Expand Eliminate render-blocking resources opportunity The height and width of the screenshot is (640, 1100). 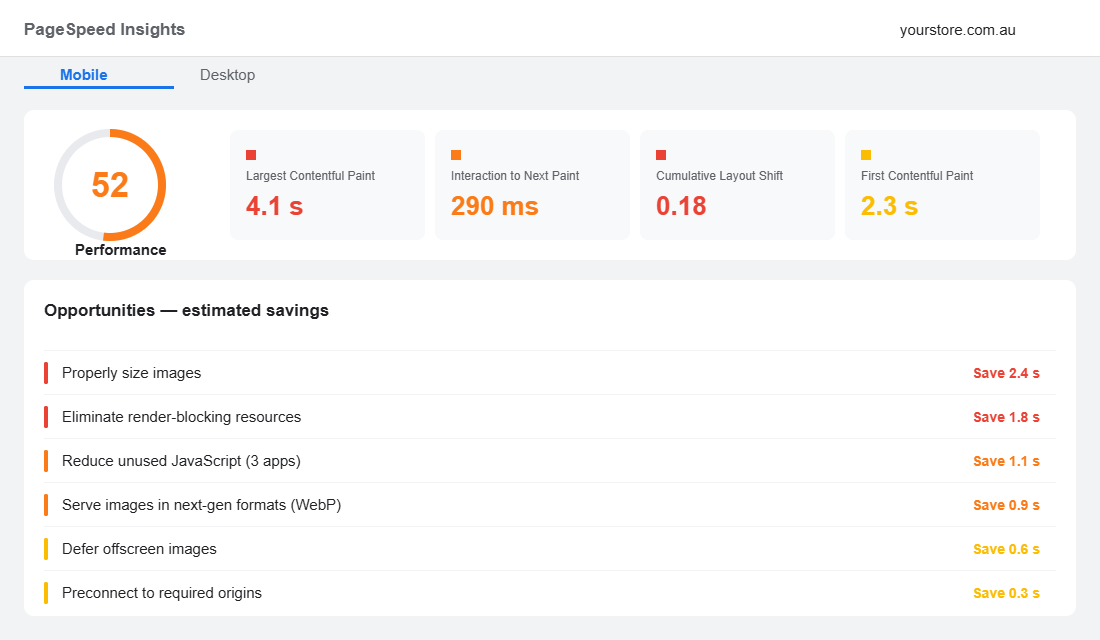coord(549,417)
